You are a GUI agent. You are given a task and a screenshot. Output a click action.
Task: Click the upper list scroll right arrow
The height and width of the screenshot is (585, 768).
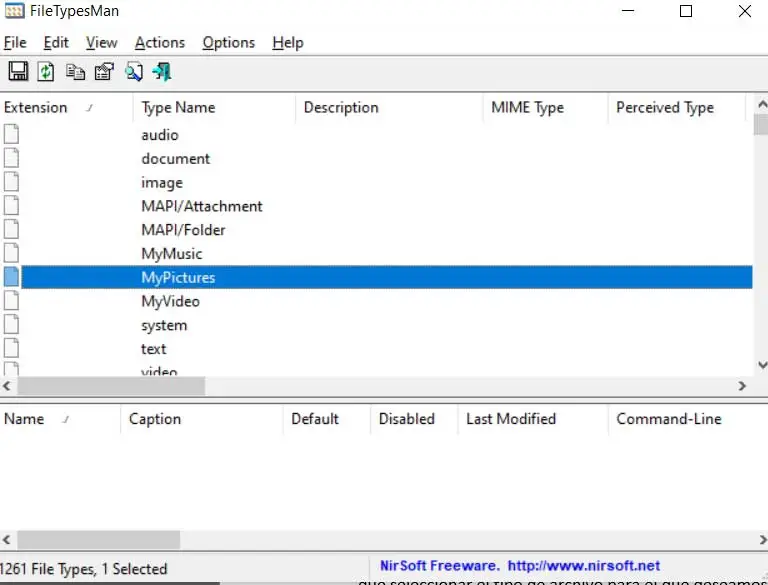(742, 386)
